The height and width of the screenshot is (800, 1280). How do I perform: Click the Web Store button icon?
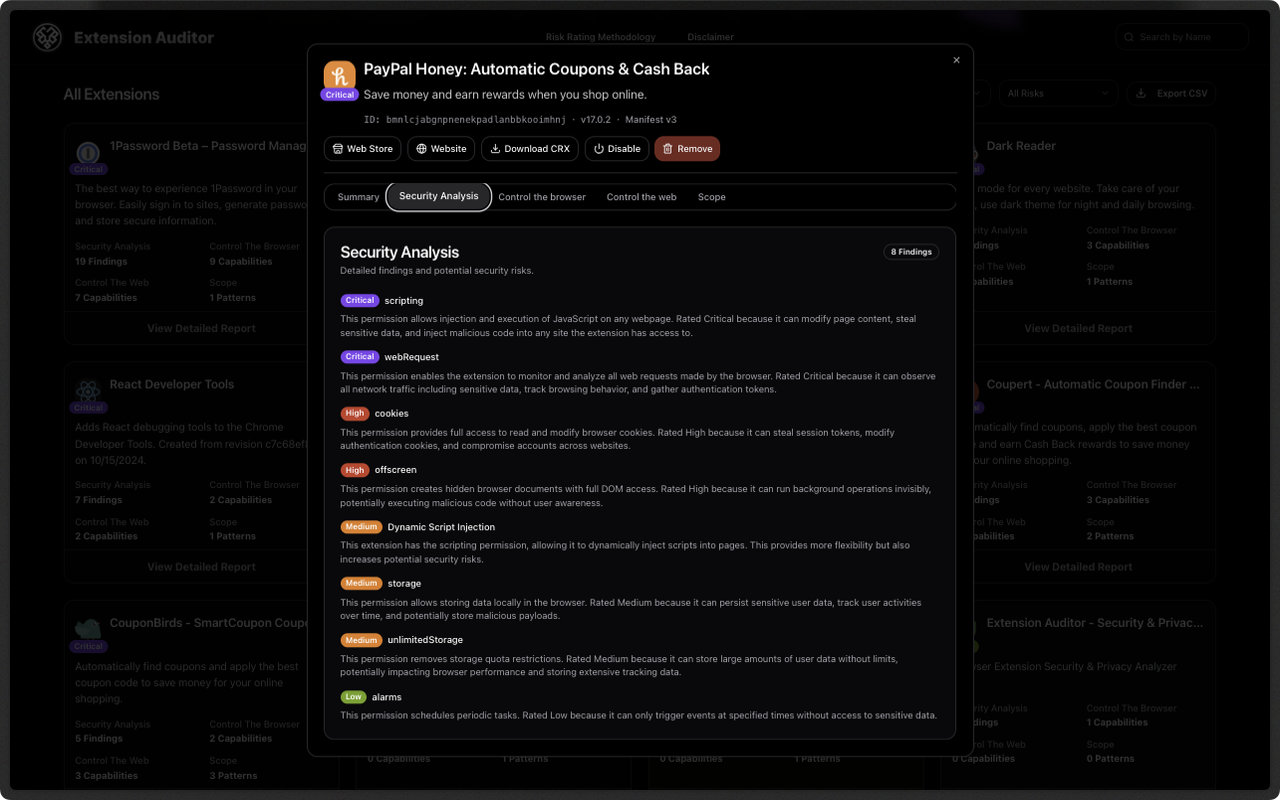(338, 149)
